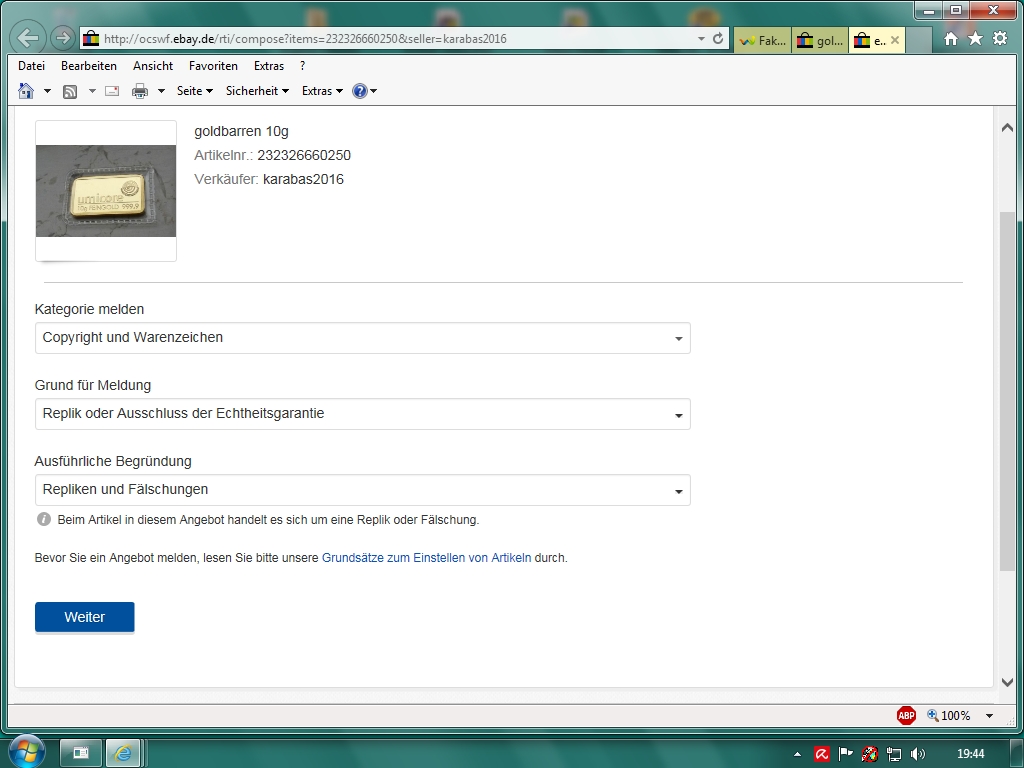The image size is (1024, 768).
Task: Switch to the 'gol...' browser tab
Action: (x=820, y=40)
